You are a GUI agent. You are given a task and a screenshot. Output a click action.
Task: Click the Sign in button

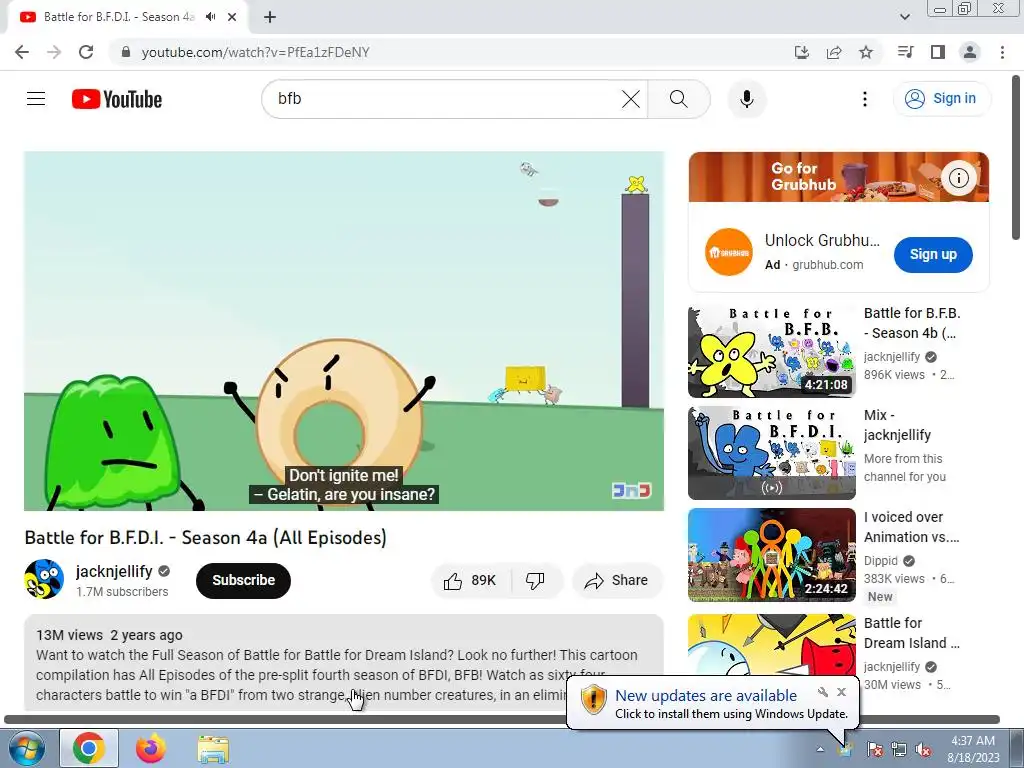click(x=941, y=99)
